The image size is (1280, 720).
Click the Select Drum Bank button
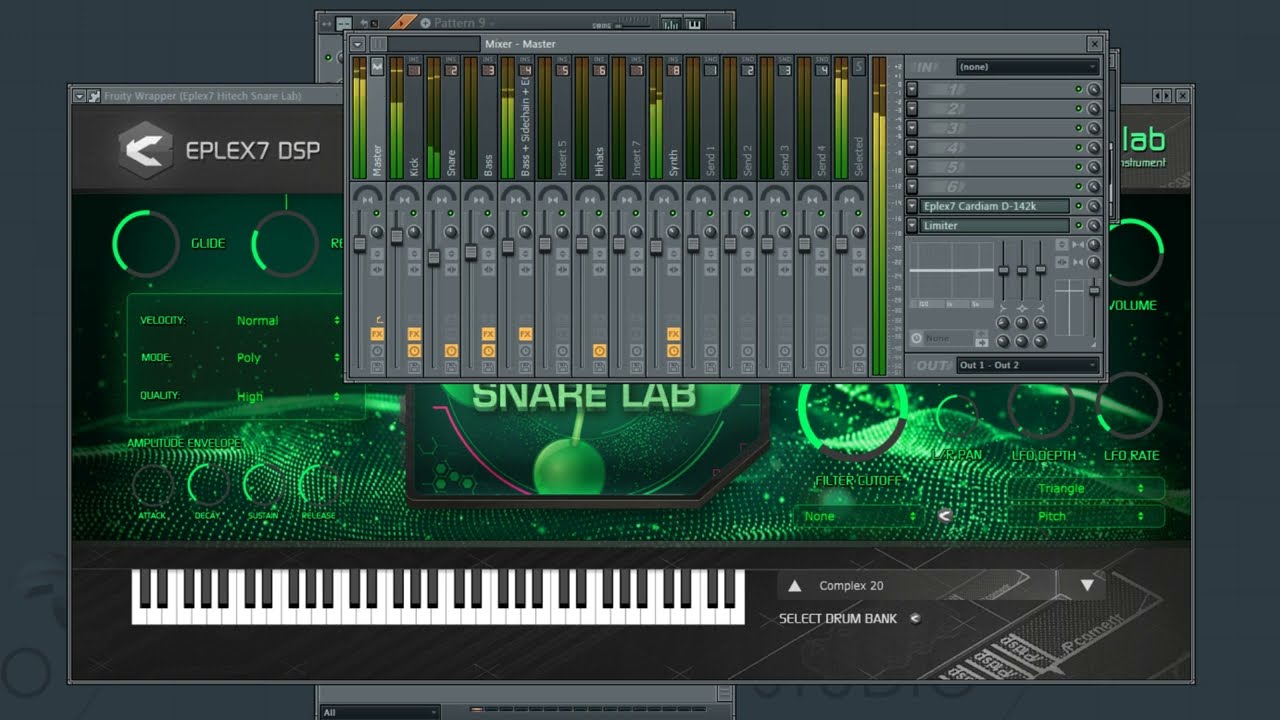pos(914,619)
